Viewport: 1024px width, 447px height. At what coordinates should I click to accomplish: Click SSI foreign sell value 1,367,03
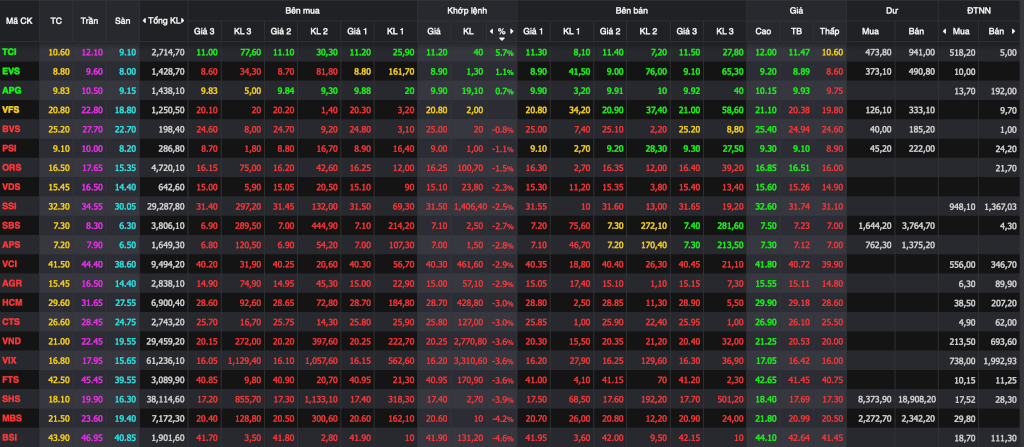pos(1000,206)
